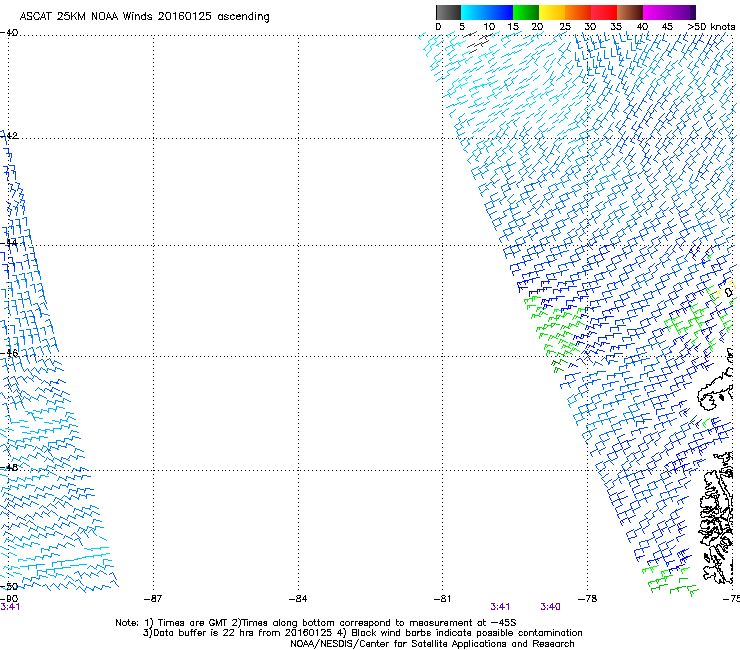The width and height of the screenshot is (740, 650).
Task: Click the NOAA/NESDIS credit line
Action: (x=432, y=644)
